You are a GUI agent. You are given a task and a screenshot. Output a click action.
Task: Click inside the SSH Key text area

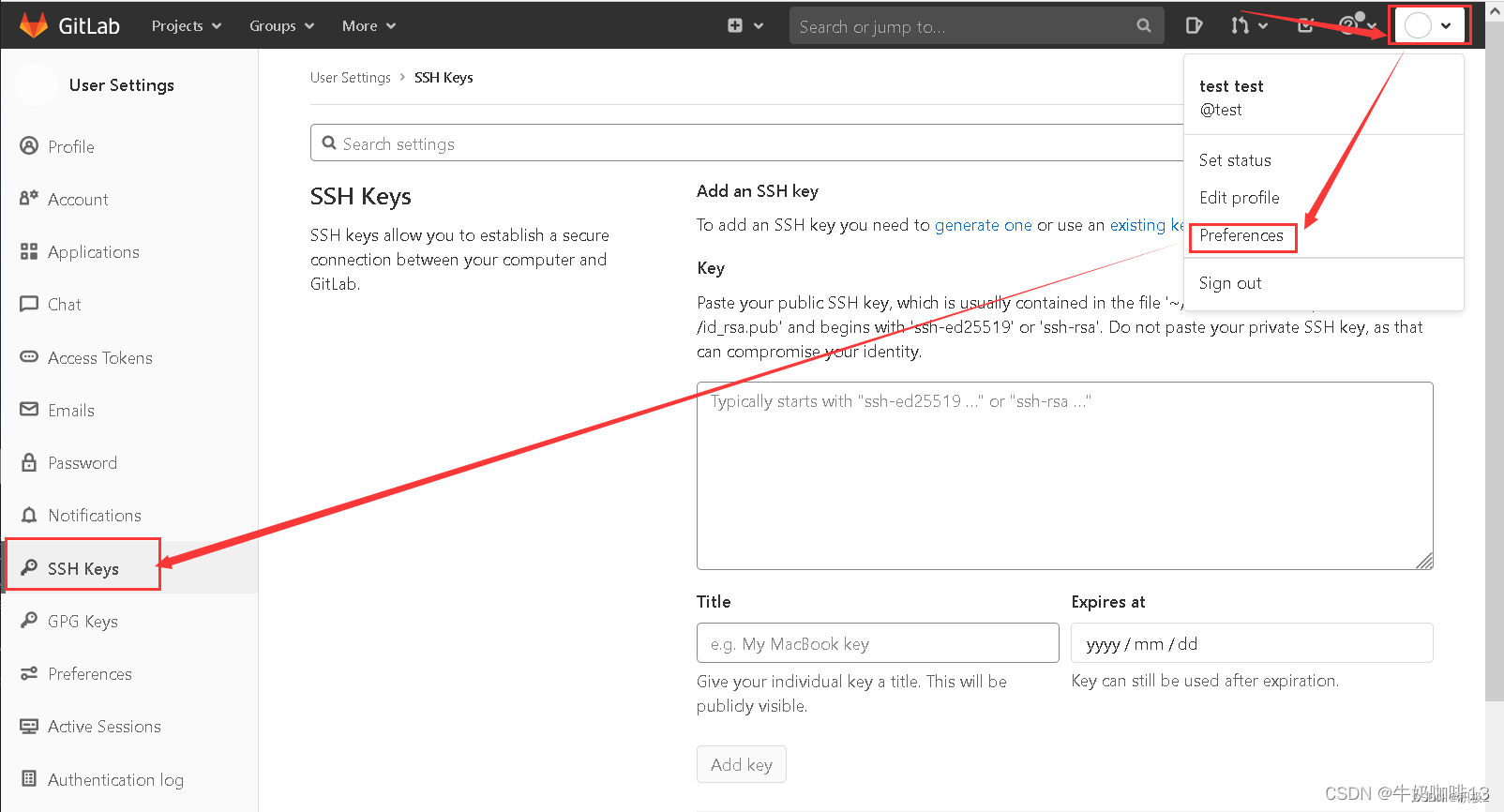coord(1064,475)
